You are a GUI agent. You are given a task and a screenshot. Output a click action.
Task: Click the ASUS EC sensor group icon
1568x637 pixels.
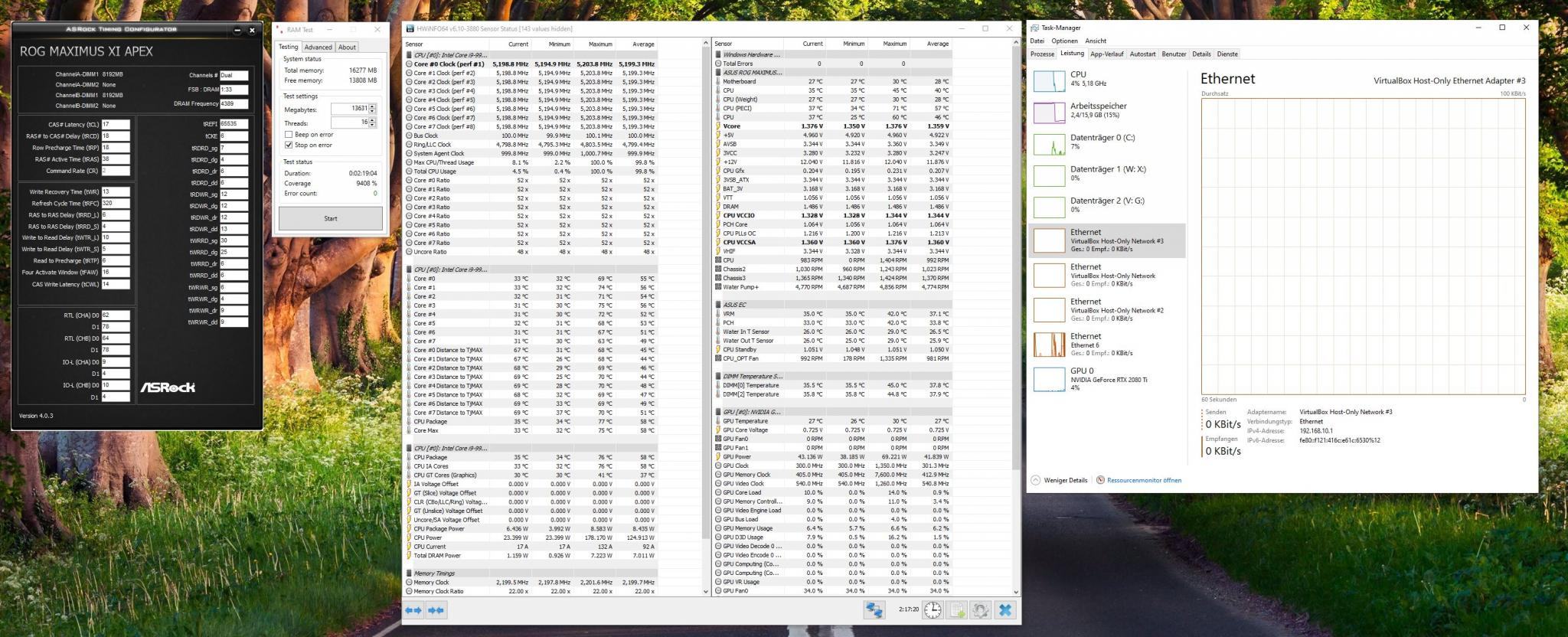pyautogui.click(x=718, y=305)
